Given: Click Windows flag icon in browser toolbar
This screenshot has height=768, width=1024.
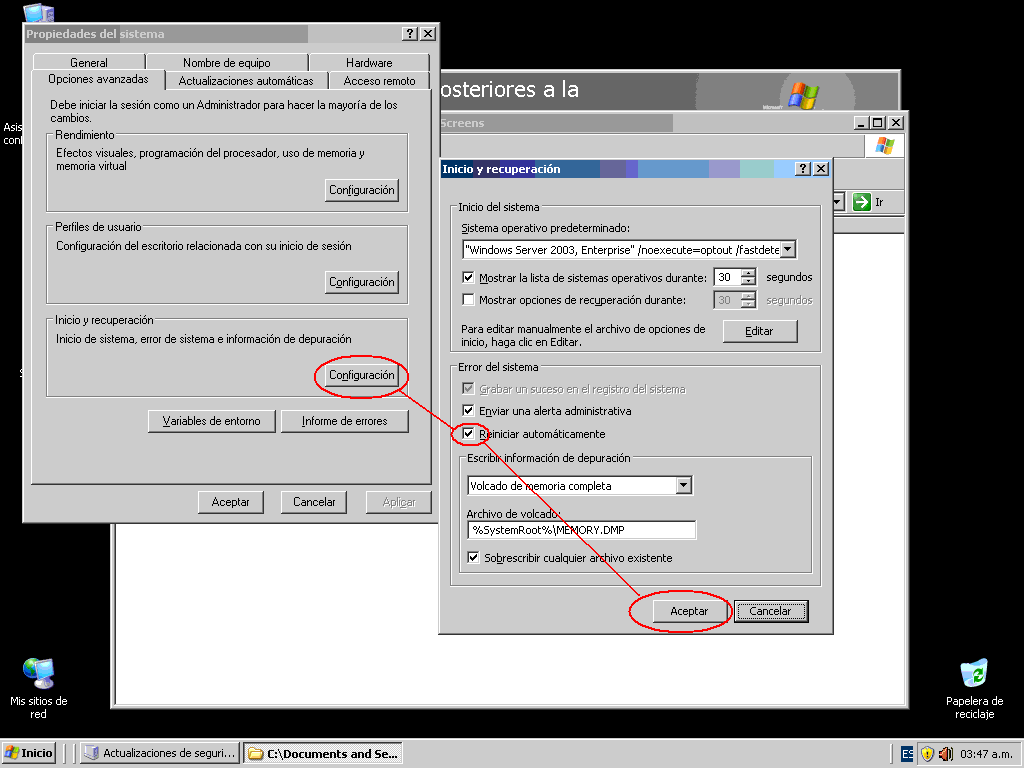Looking at the screenshot, I should (885, 145).
